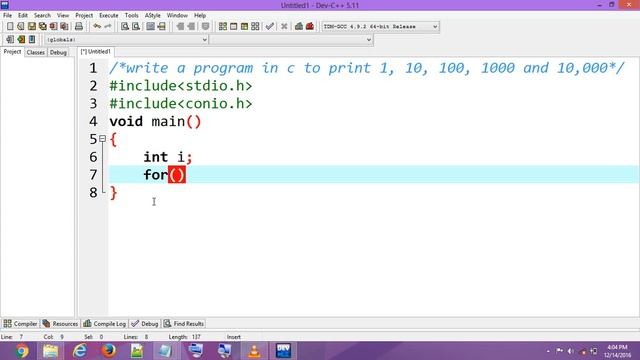Screen dimensions: 640x360
Task: Click the Replace magnifier icon
Action: [x=136, y=27]
